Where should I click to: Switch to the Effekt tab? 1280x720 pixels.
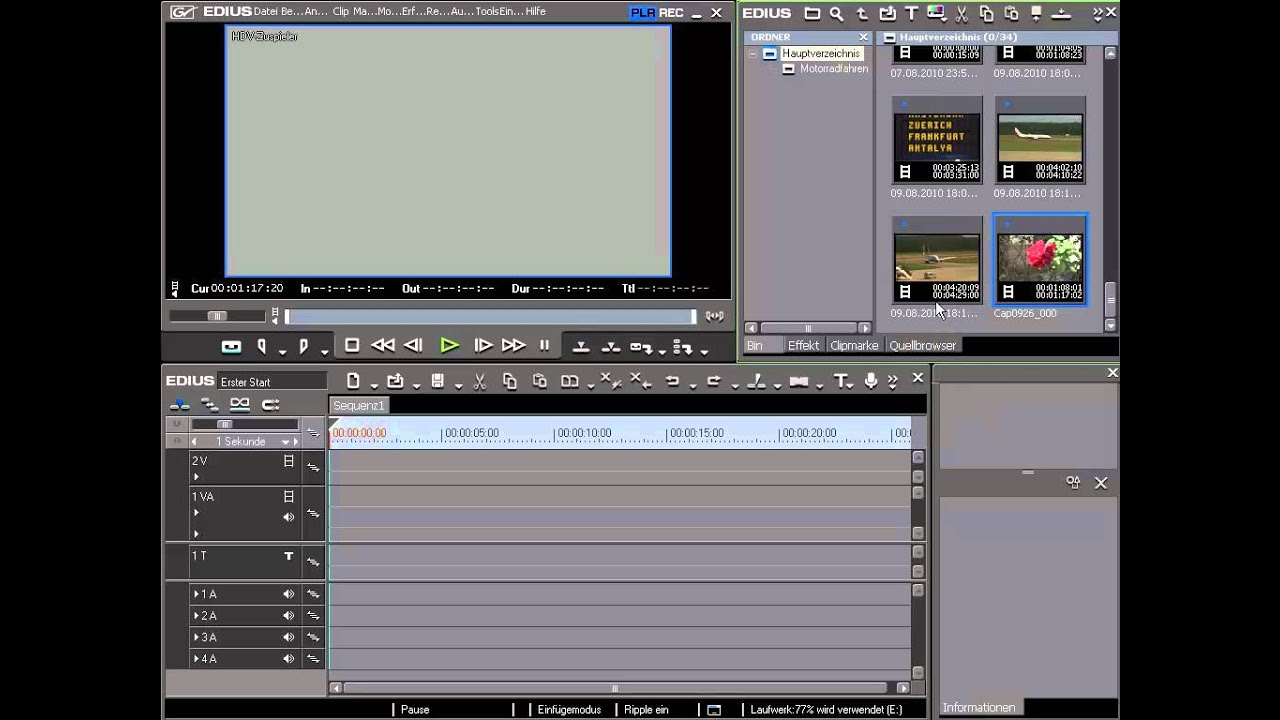(803, 345)
